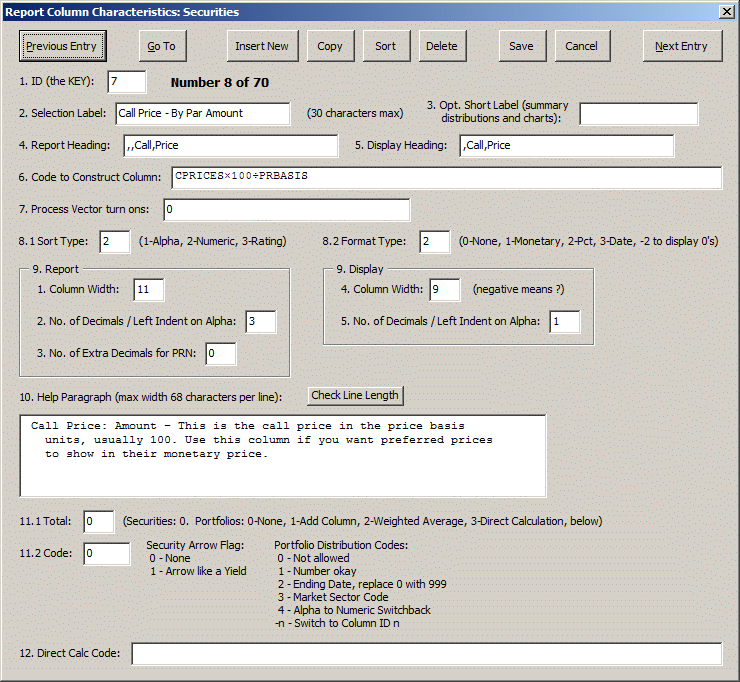Click into the Report Heading field
This screenshot has height=682, width=740.
(x=230, y=146)
